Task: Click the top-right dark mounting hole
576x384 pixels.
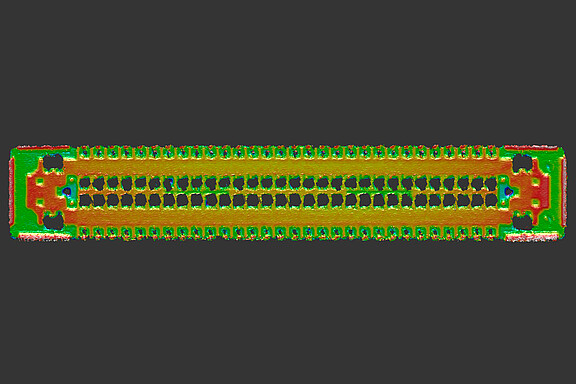Action: [522, 162]
